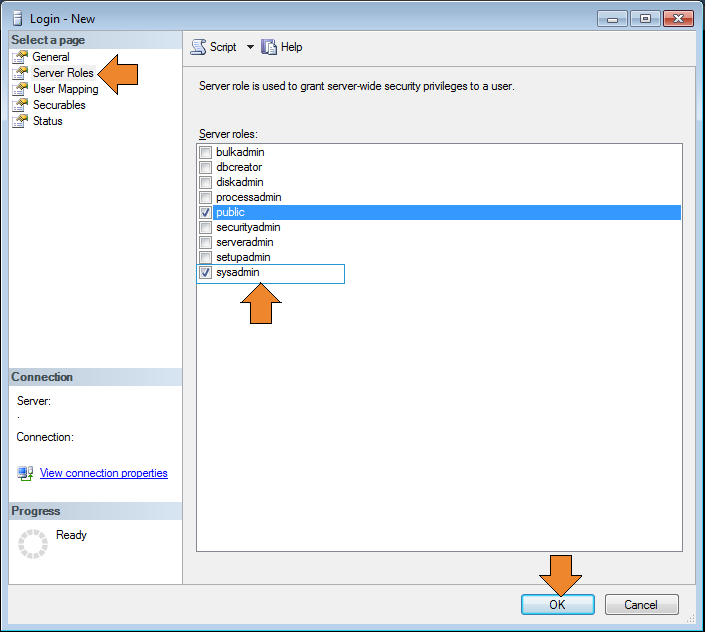Click the connection properties icon
Viewport: 705px width, 632px height.
click(x=25, y=473)
